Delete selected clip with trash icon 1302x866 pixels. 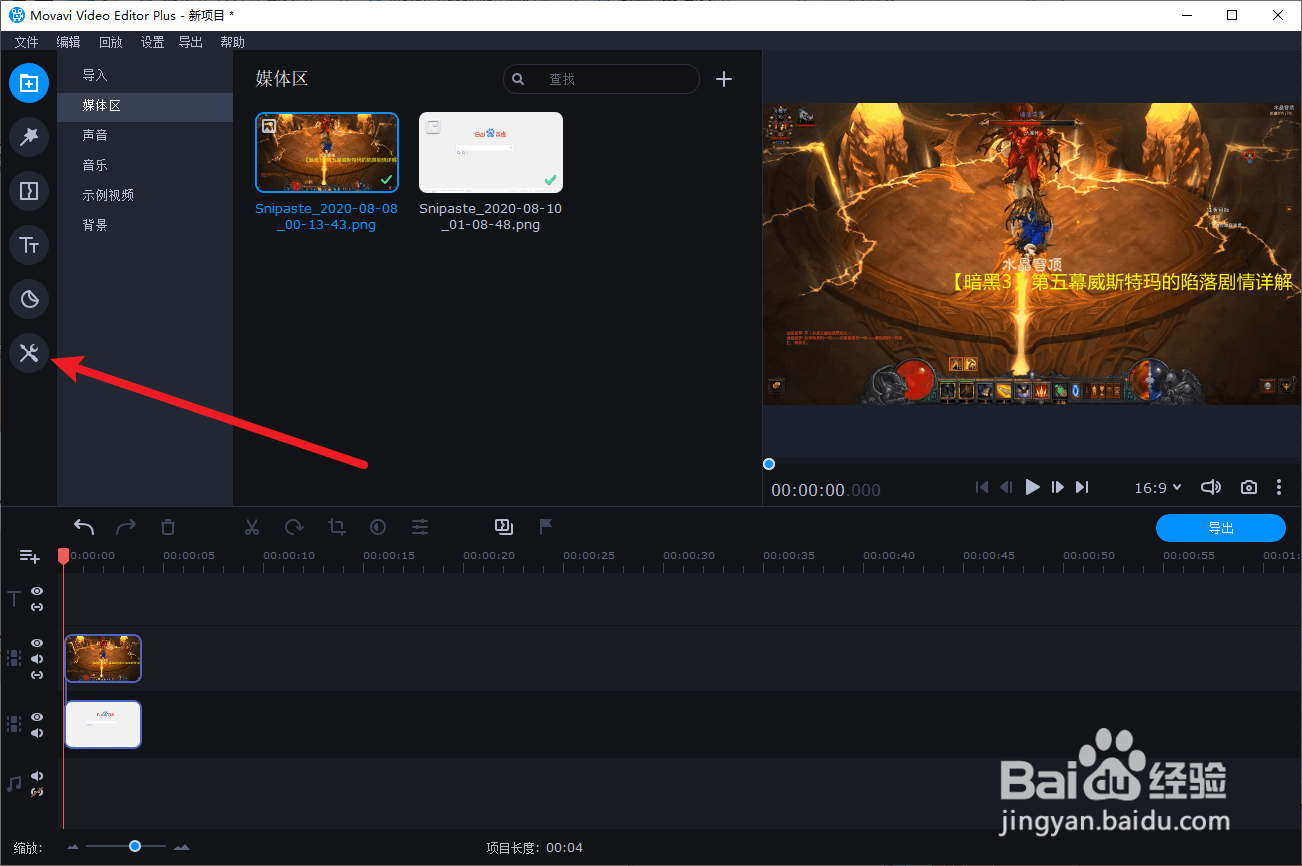168,526
